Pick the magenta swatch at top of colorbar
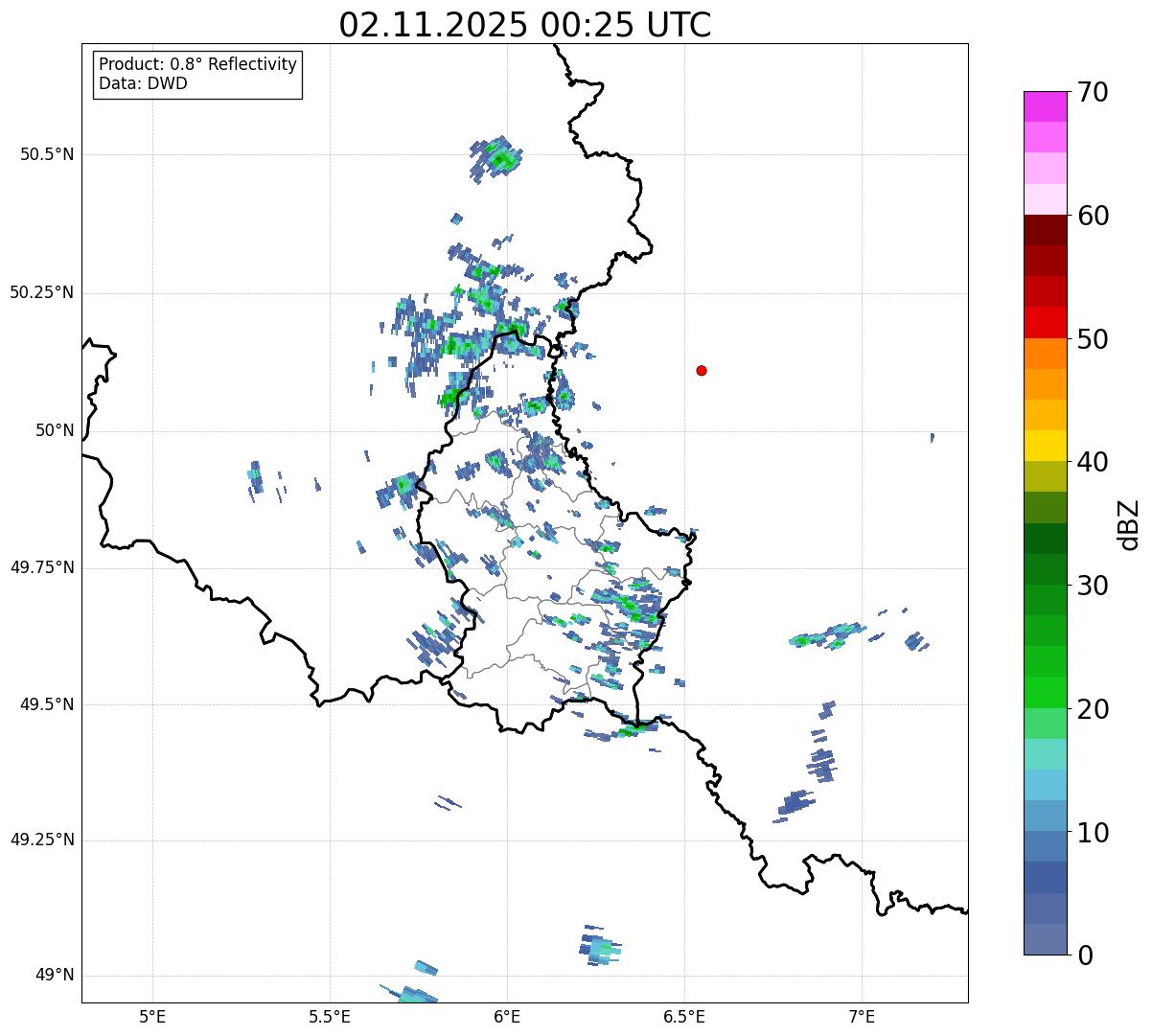This screenshot has height=1036, width=1152. point(1045,106)
